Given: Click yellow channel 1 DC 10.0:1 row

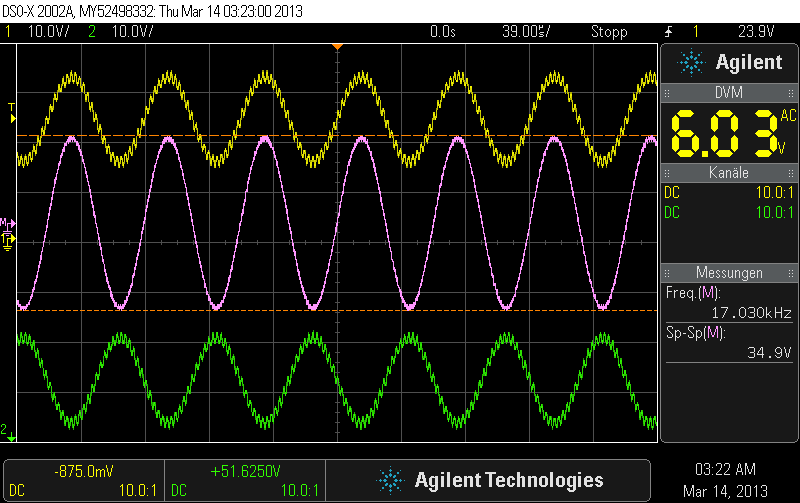Looking at the screenshot, I should click(x=729, y=192).
